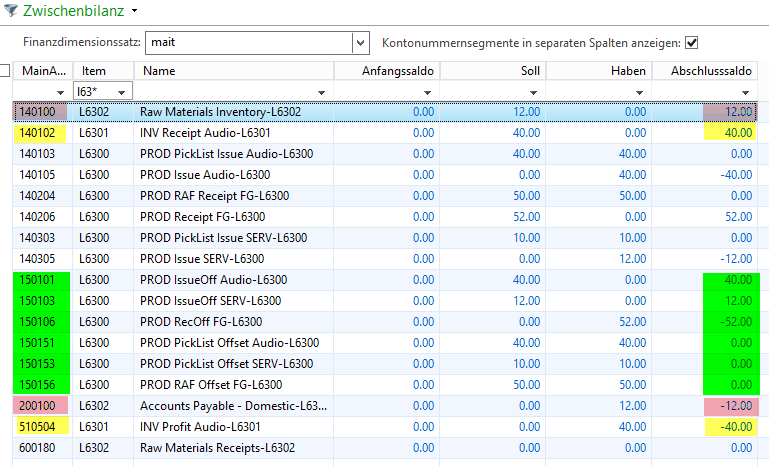Expand the Abschlusssaldo filter dropdown arrow
769x466 pixels.
click(x=745, y=92)
